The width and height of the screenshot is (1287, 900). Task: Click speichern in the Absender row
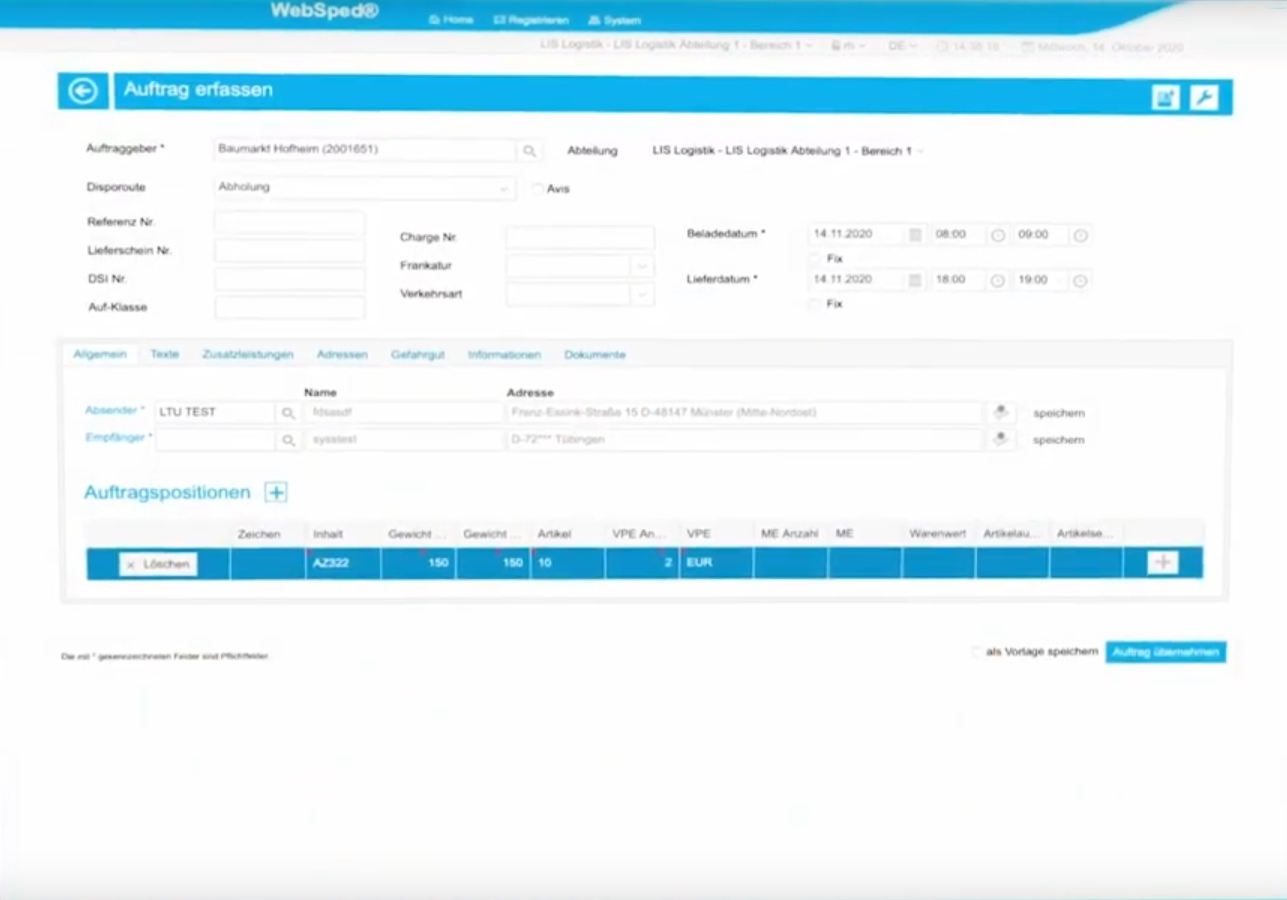pyautogui.click(x=1059, y=413)
